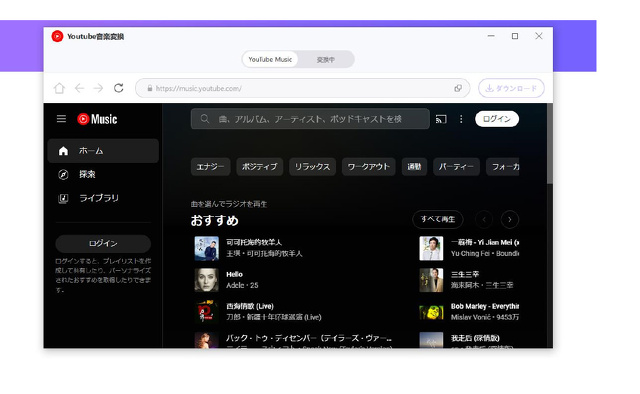Select the ポジティブ mood chip
This screenshot has width=640, height=394.
tap(260, 167)
